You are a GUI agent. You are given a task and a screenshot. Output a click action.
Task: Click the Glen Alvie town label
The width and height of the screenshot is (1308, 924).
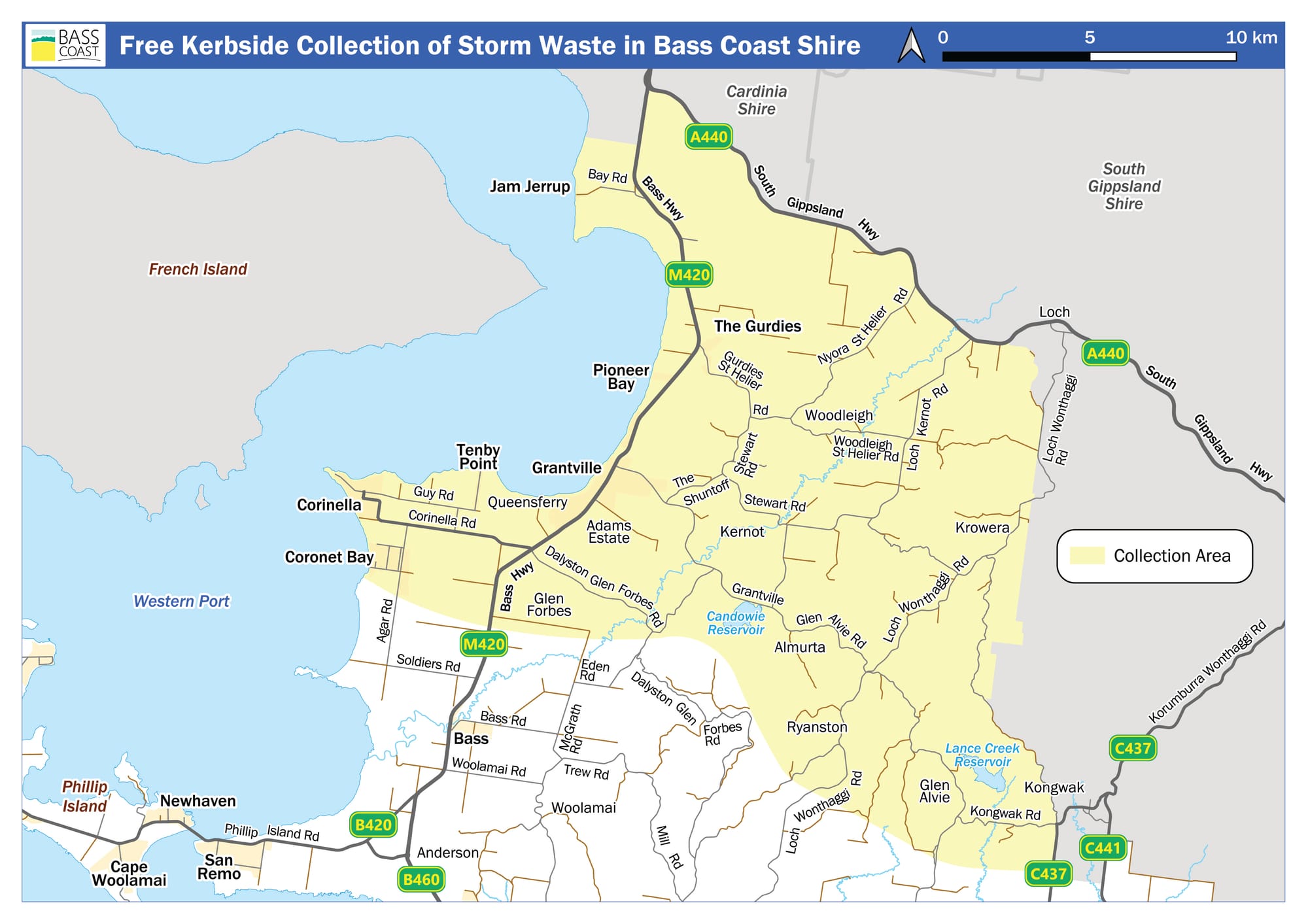[935, 791]
